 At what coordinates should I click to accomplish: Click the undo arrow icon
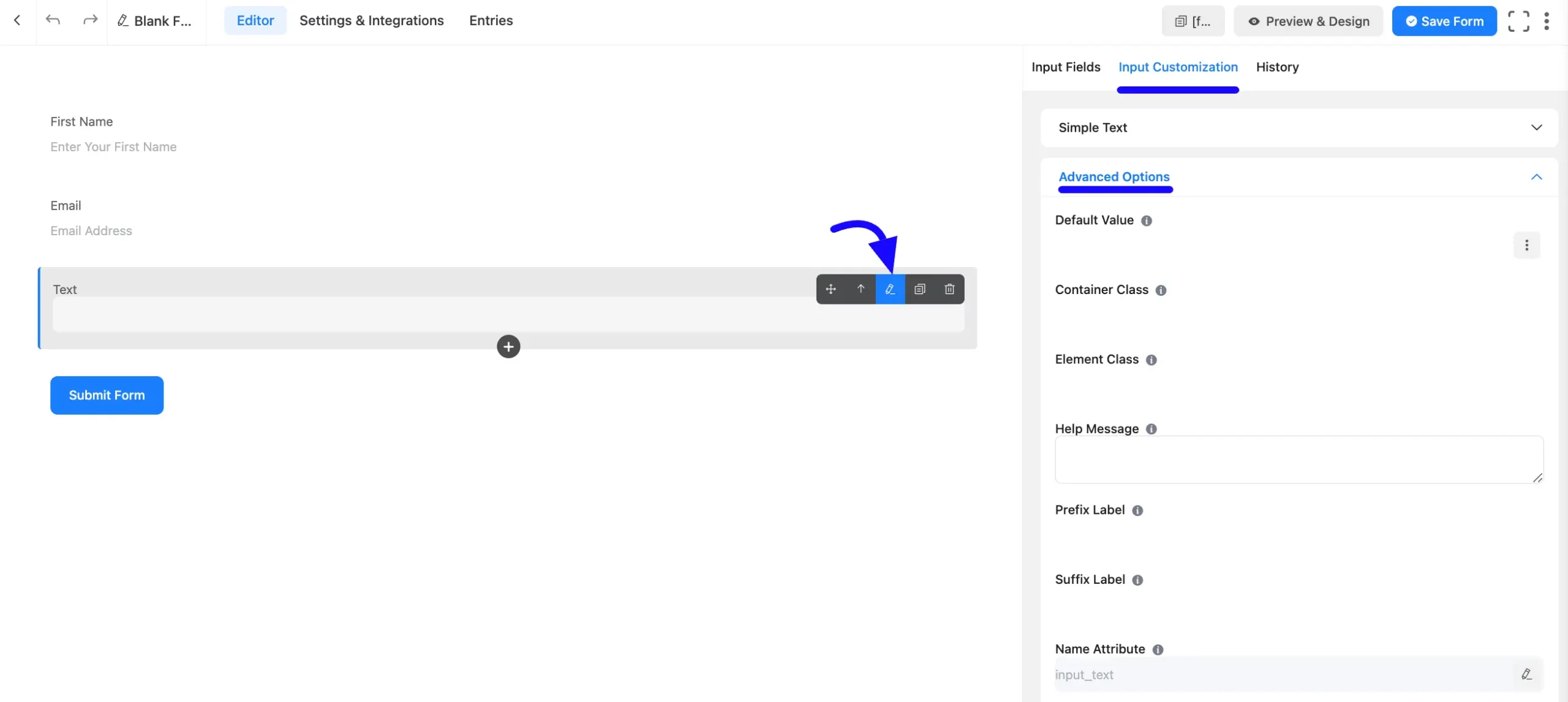53,20
